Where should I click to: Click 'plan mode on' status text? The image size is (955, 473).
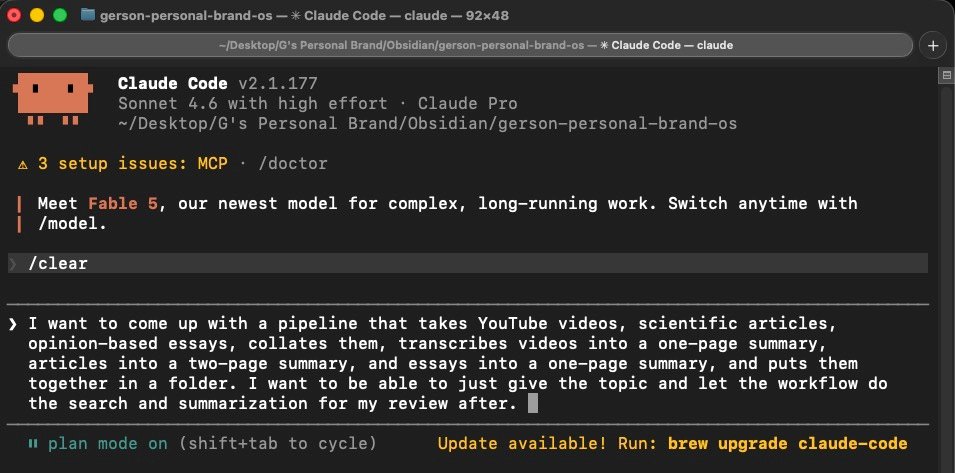[x=108, y=444]
